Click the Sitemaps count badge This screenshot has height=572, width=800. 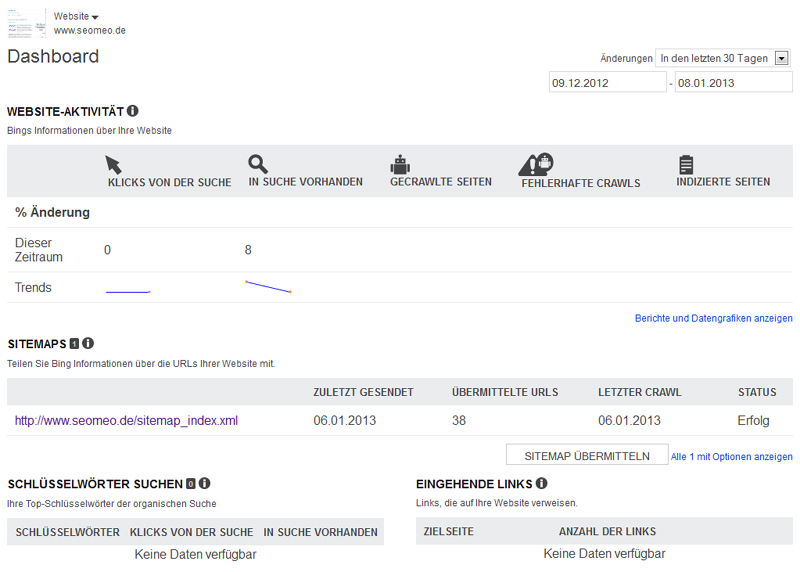74,344
